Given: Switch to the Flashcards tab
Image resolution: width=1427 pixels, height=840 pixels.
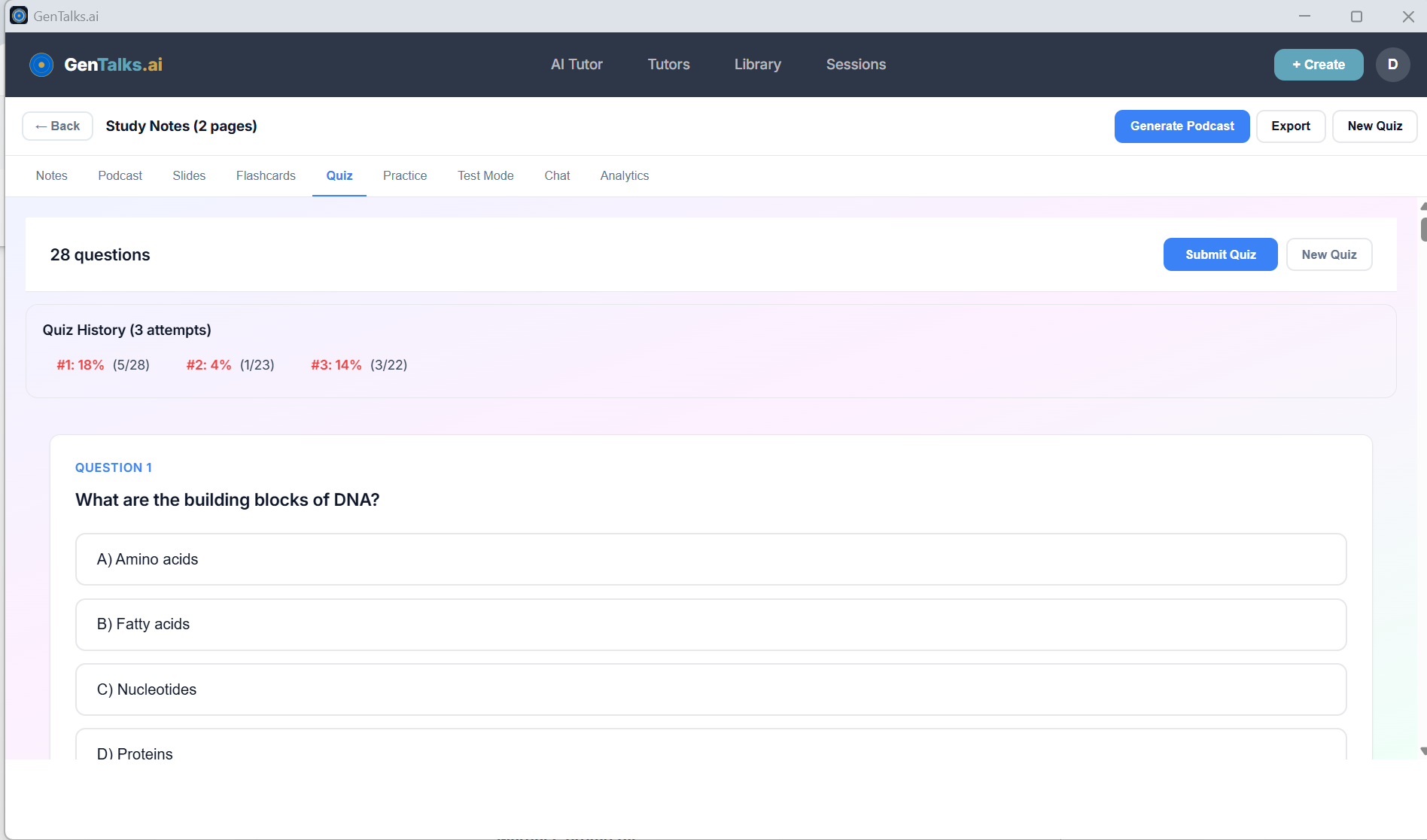Looking at the screenshot, I should [266, 175].
